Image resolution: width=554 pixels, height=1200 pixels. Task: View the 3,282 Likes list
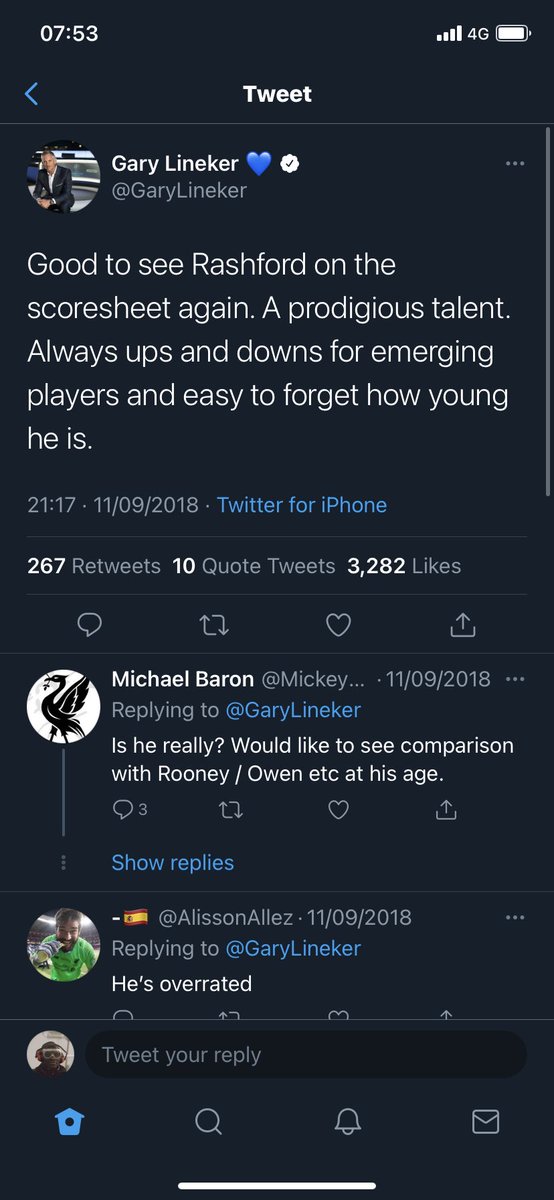pos(404,566)
